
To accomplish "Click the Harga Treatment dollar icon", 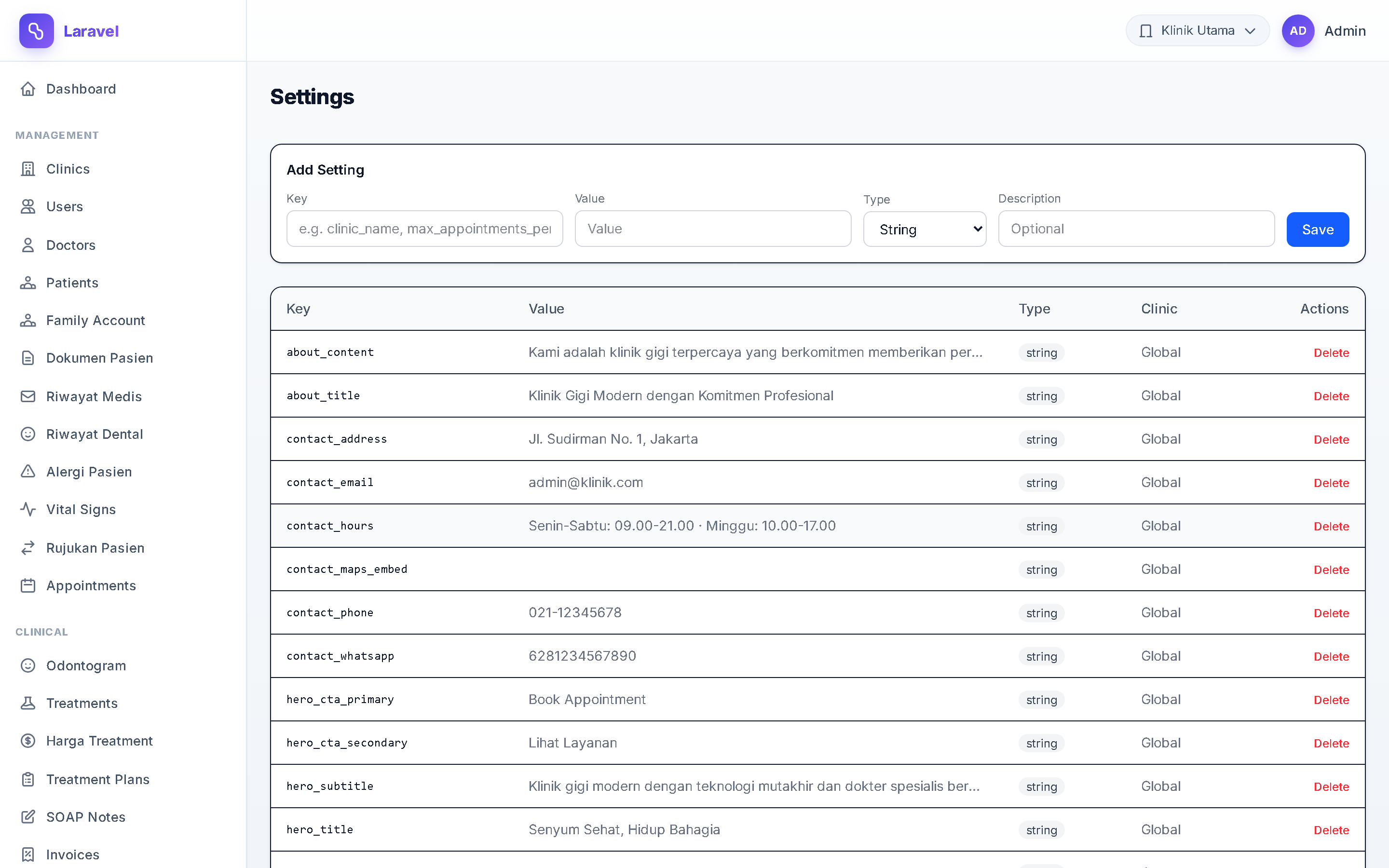I will (28, 741).
